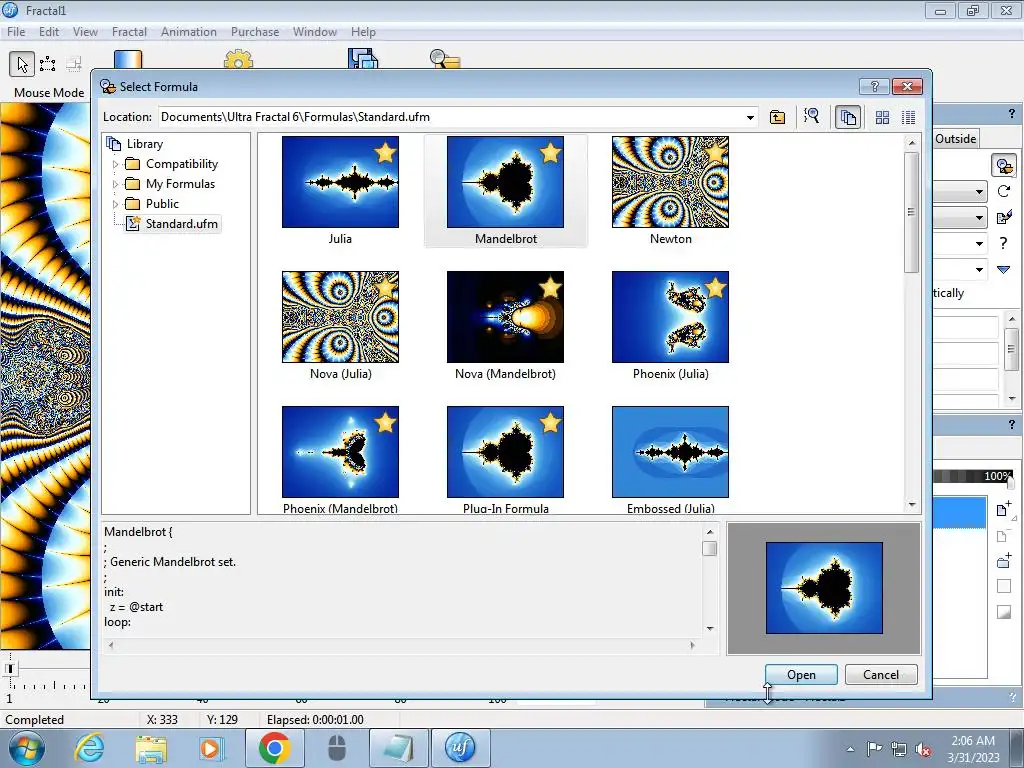Screen dimensions: 1024x768
Task: Open the dropdown beside the edit formula icon
Action: (x=979, y=218)
